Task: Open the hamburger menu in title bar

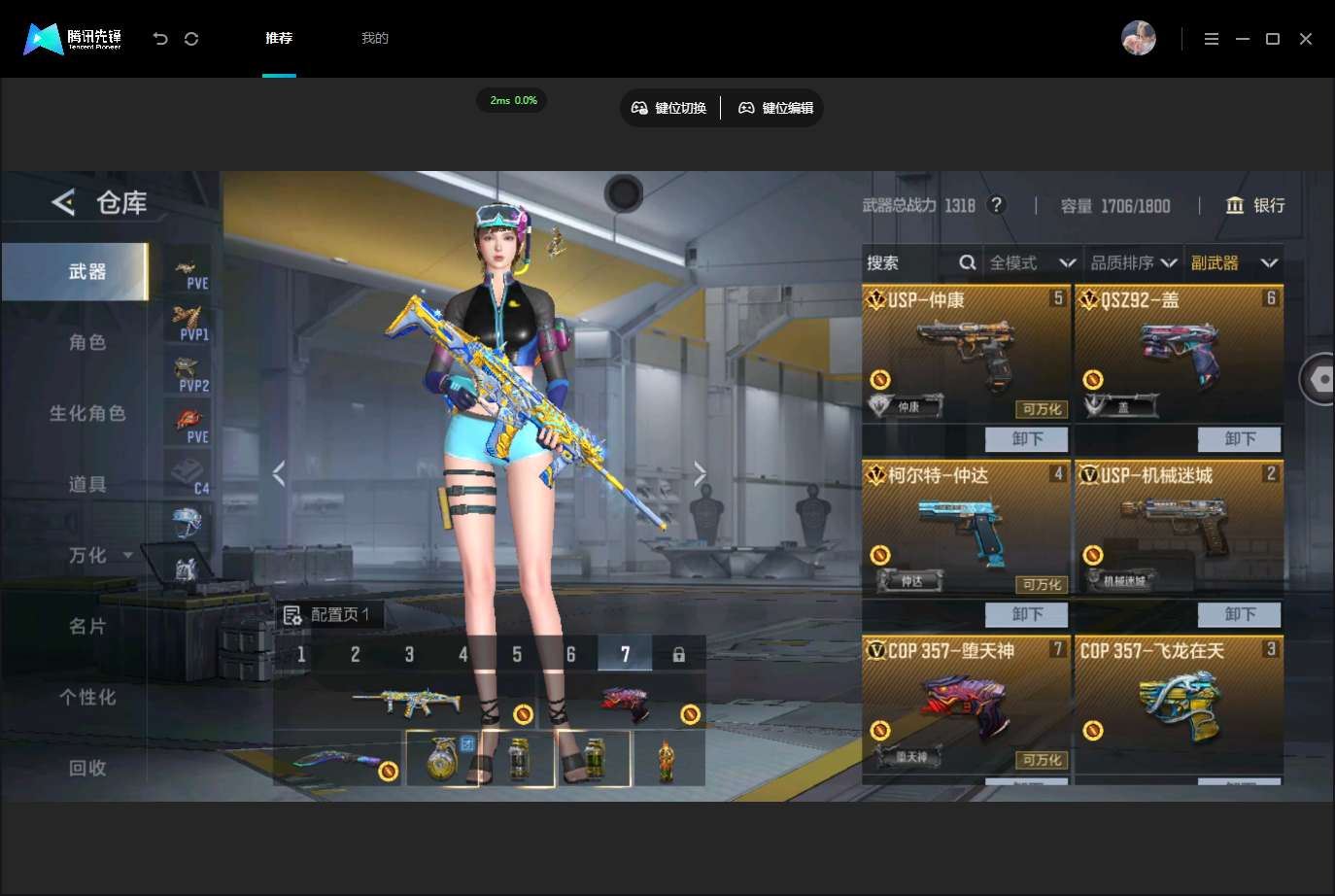Action: 1212,39
